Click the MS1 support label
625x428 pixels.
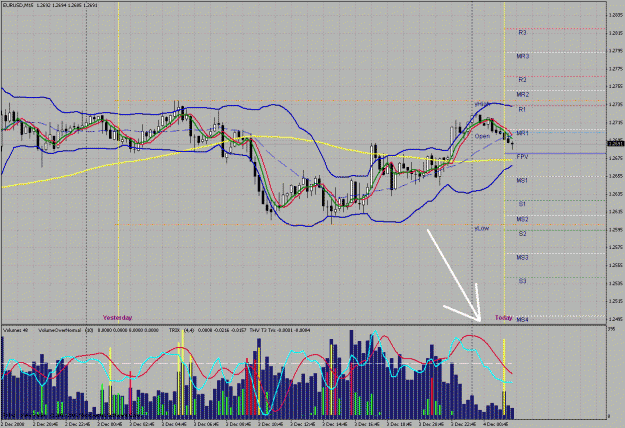tap(522, 181)
